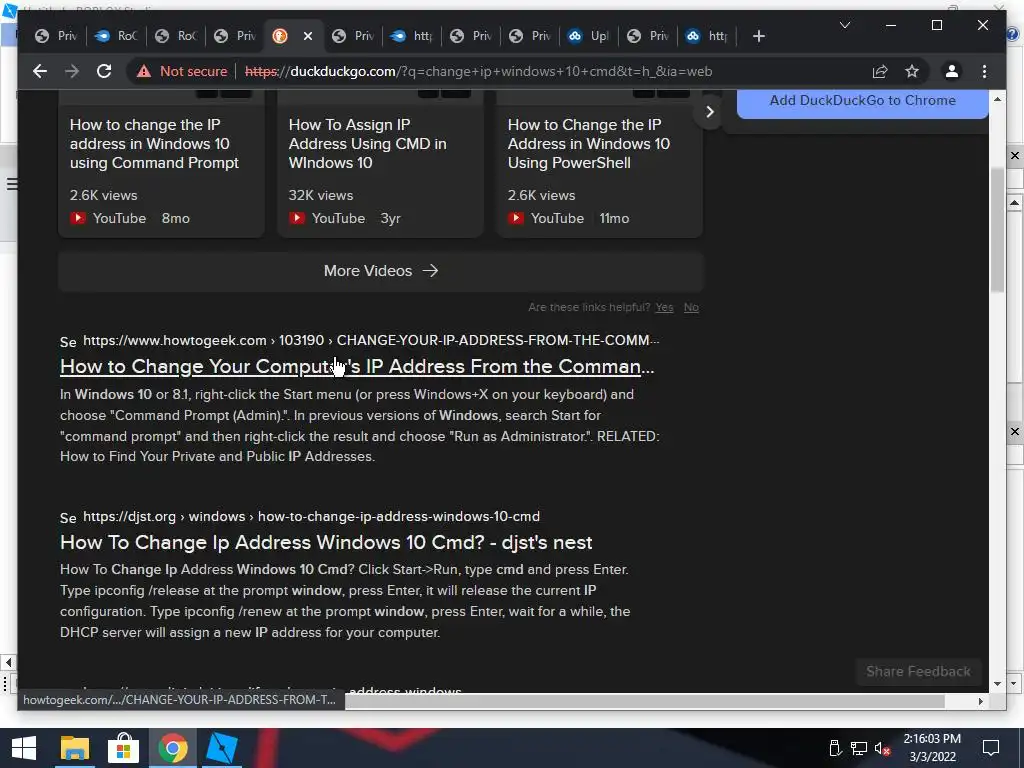Click the USB safely remove tray icon
This screenshot has height=768, width=1024.
(x=835, y=748)
